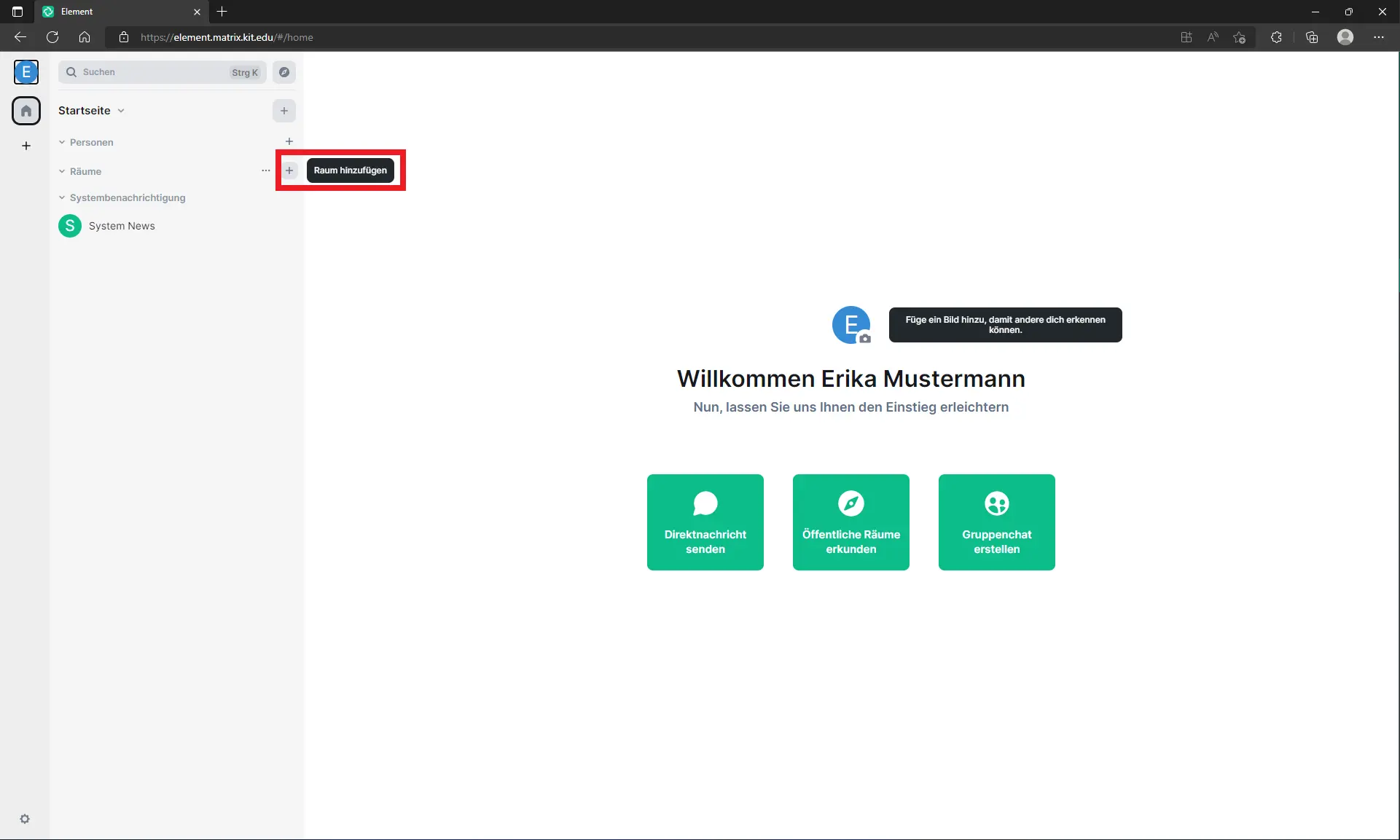Open the Collections icon in the browser toolbar
The width and height of the screenshot is (1400, 840).
(x=1312, y=37)
